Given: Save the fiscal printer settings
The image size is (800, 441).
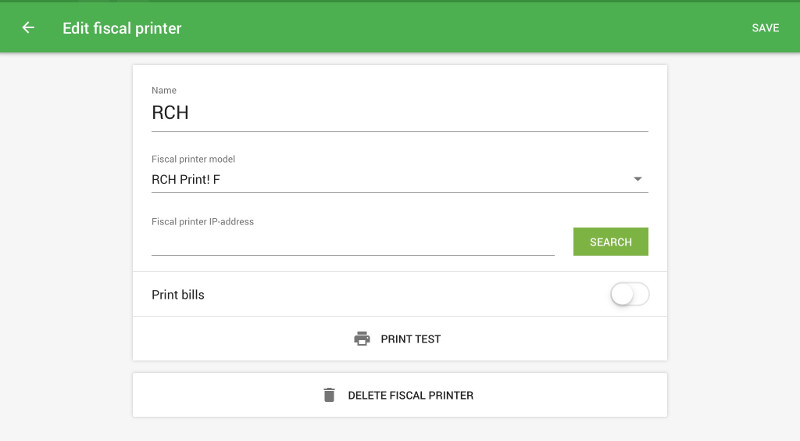Looking at the screenshot, I should click(765, 28).
